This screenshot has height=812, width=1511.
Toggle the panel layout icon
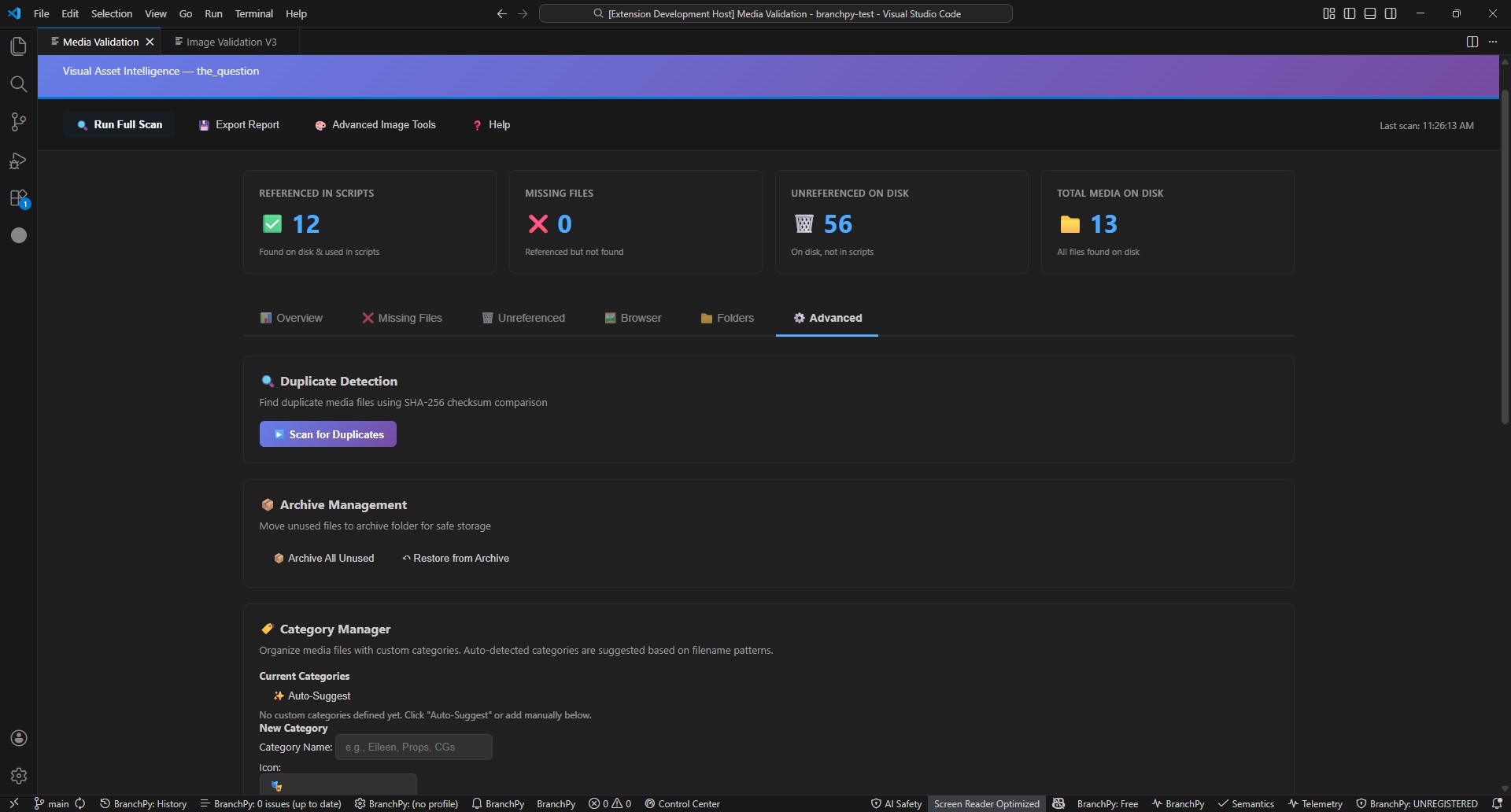[1370, 13]
